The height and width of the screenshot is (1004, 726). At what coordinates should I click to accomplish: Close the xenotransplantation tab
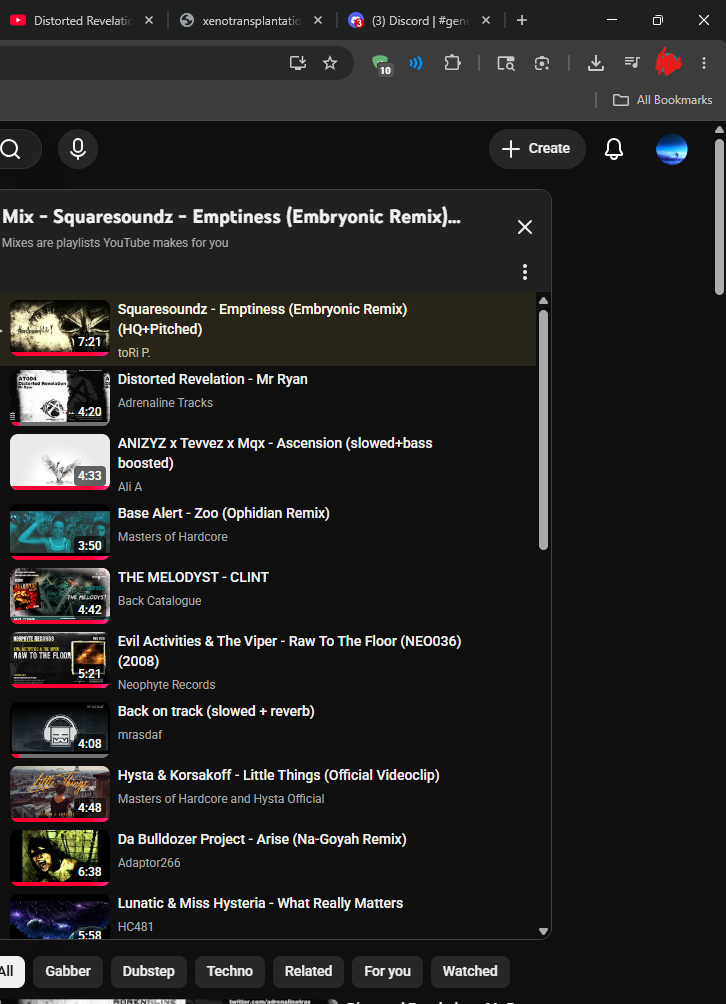pyautogui.click(x=318, y=20)
